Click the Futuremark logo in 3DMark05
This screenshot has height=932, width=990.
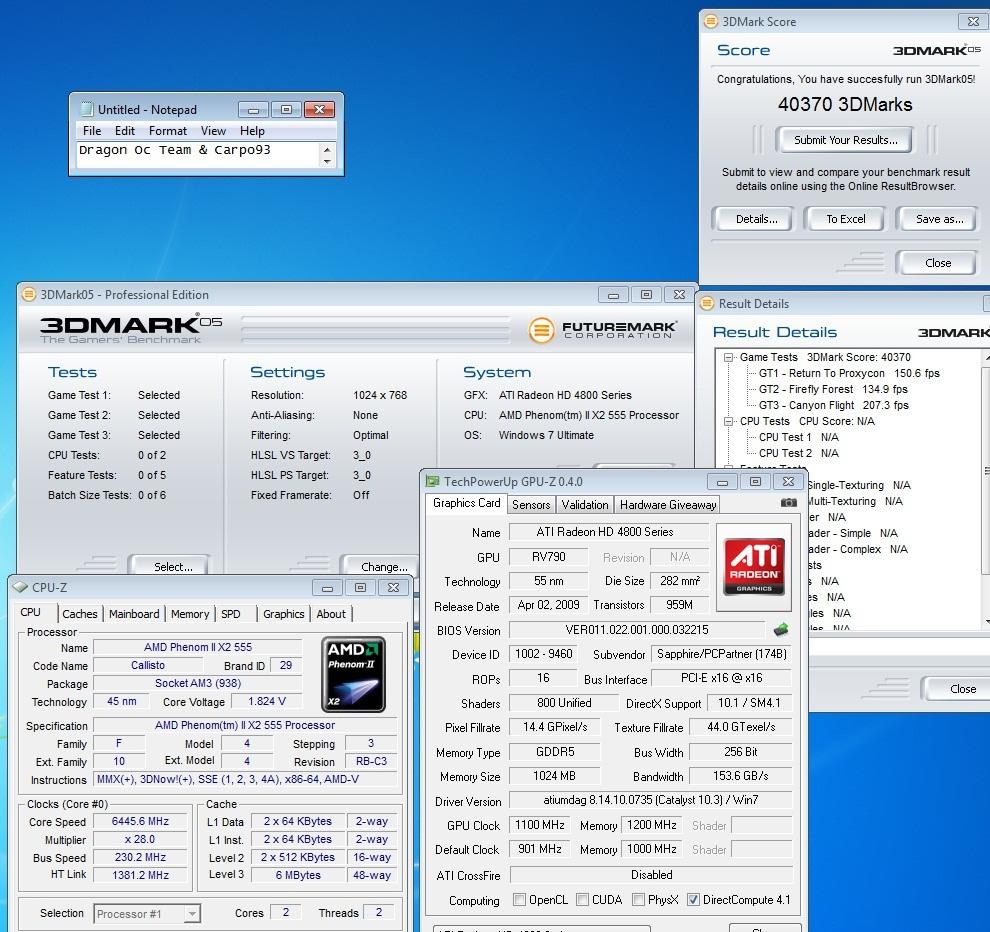point(602,329)
